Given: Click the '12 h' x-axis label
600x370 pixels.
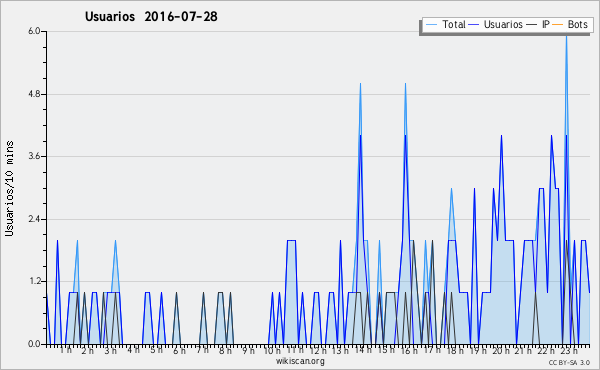Looking at the screenshot, I should point(318,350).
